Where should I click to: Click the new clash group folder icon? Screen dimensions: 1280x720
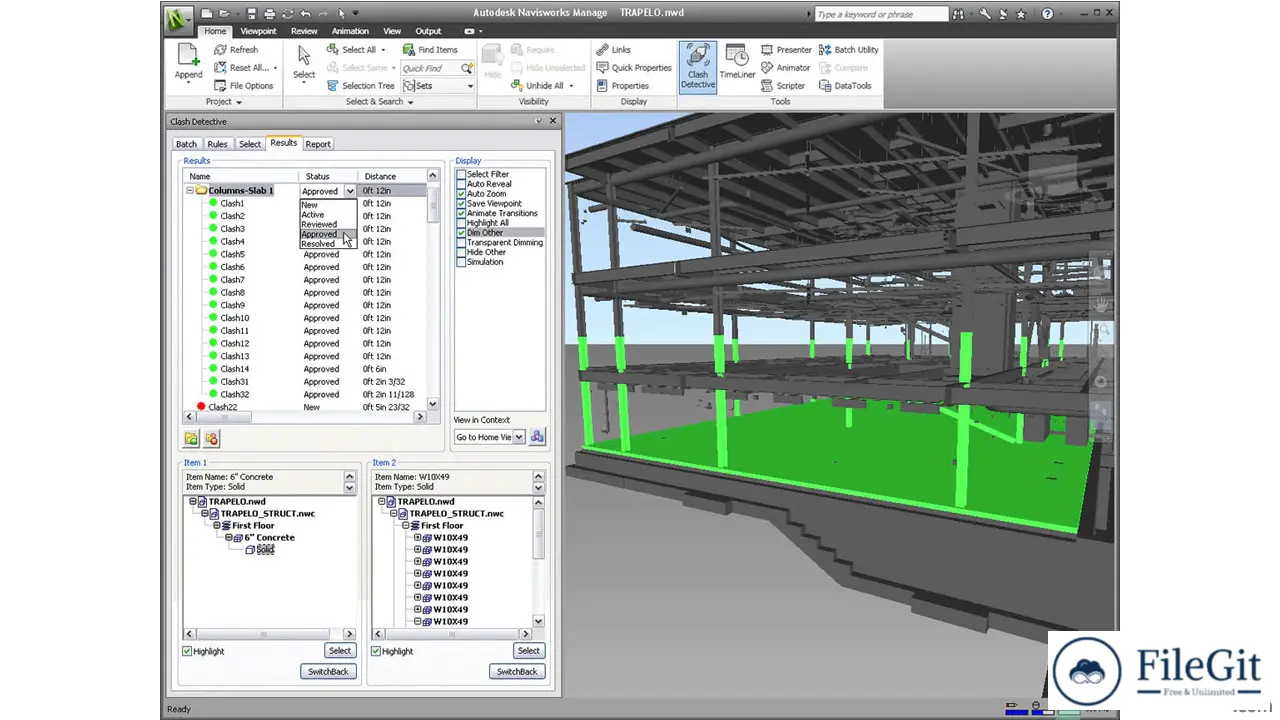191,438
